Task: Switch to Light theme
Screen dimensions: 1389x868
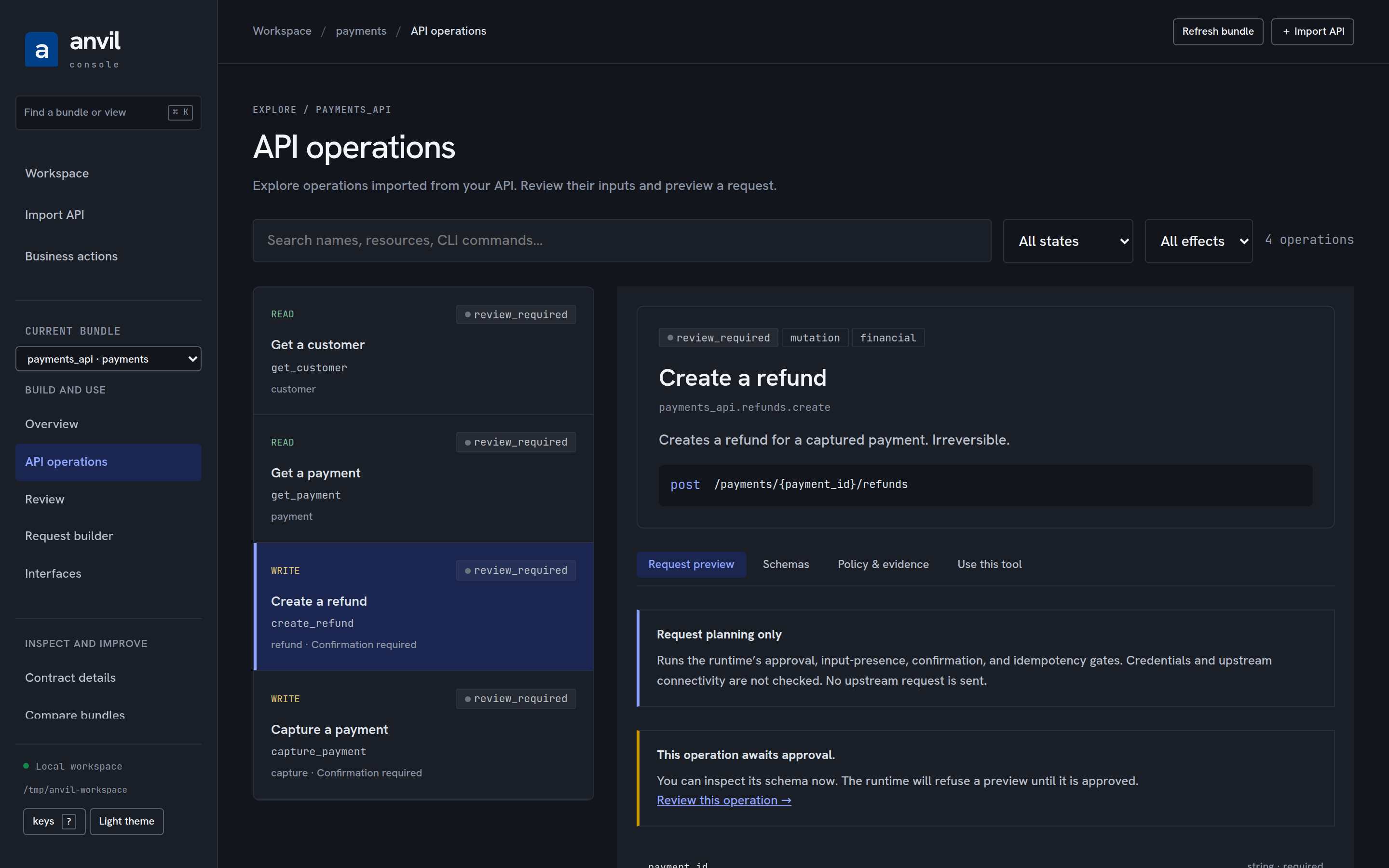Action: pos(126,822)
